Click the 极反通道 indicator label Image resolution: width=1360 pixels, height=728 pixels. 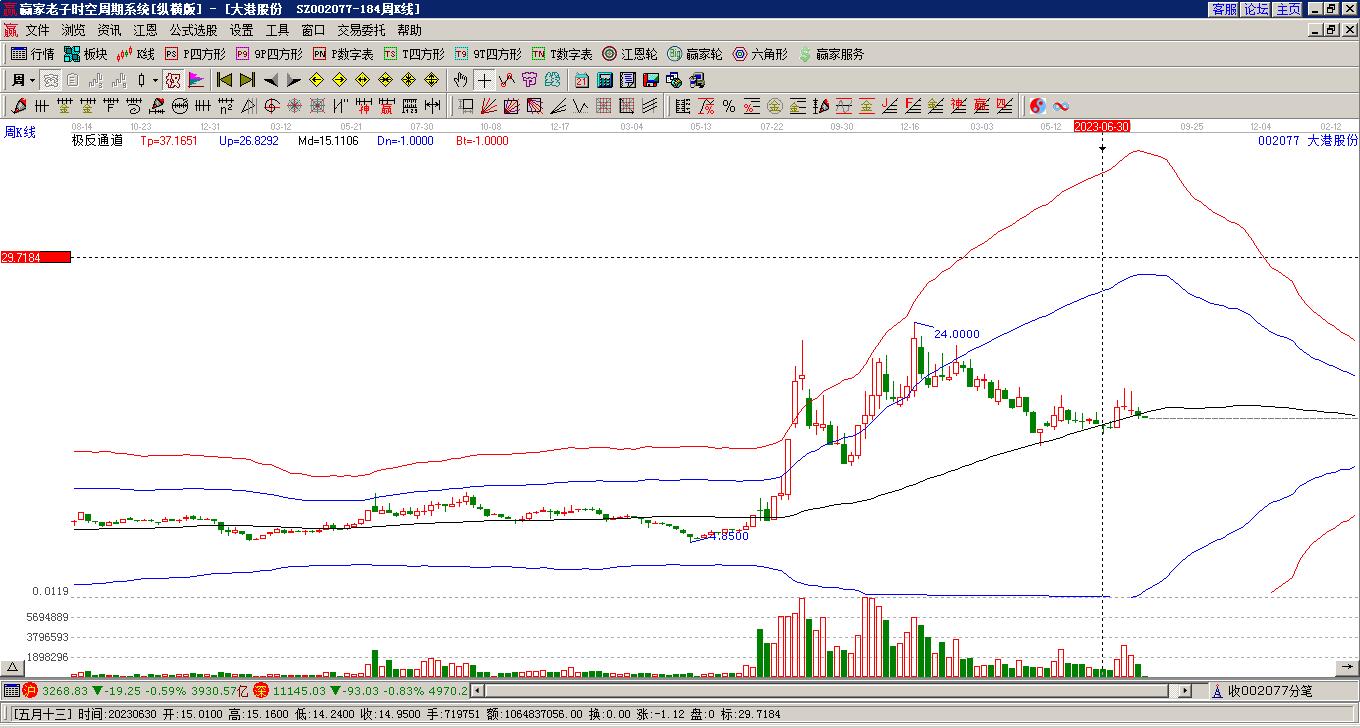(x=97, y=141)
